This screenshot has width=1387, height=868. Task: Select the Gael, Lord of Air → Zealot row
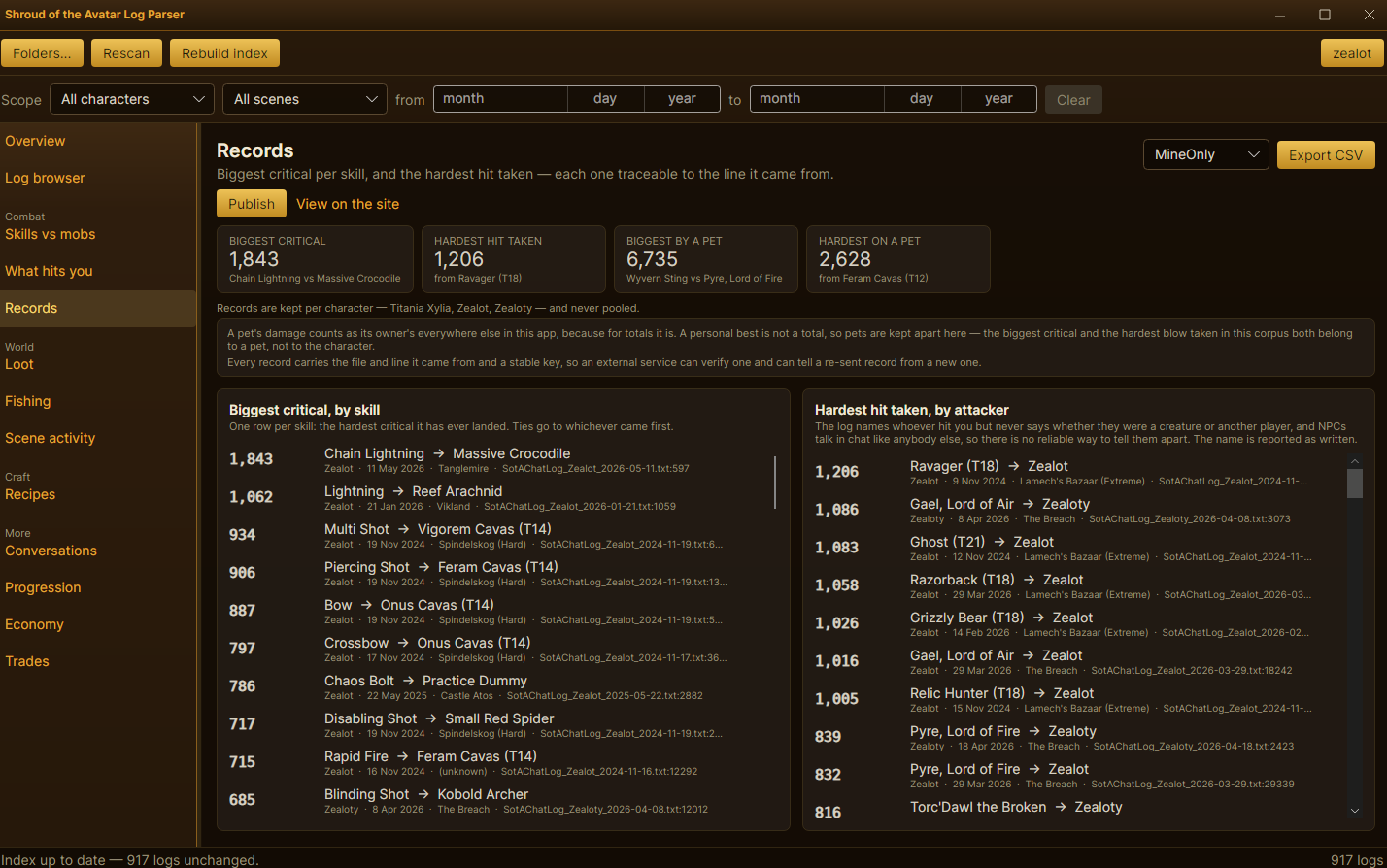[1078, 661]
